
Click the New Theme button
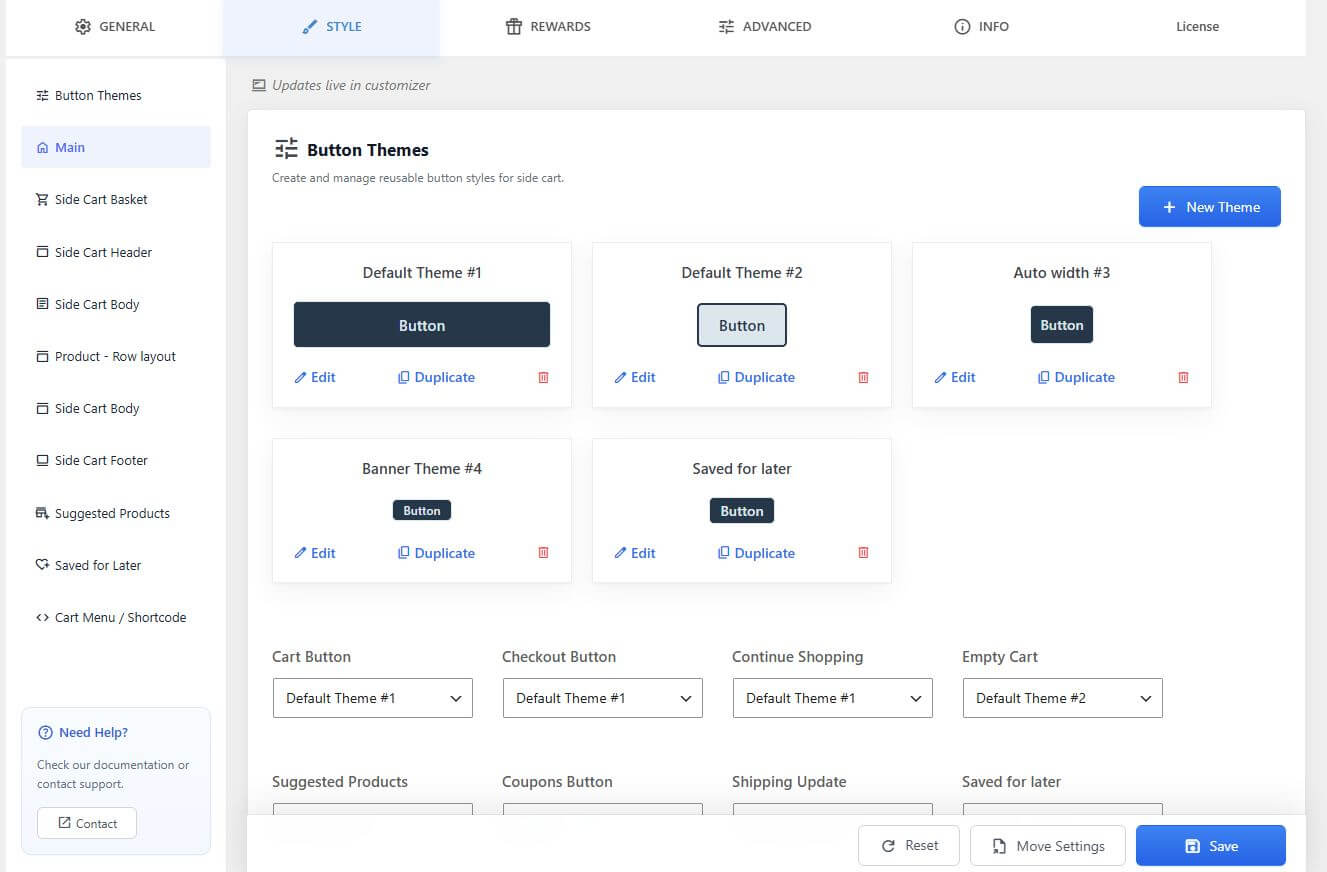point(1210,207)
